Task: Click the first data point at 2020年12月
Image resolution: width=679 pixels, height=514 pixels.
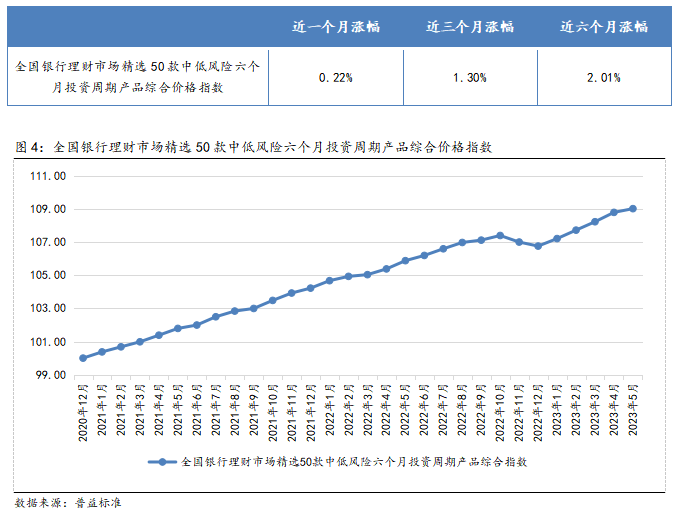Action: [x=83, y=358]
